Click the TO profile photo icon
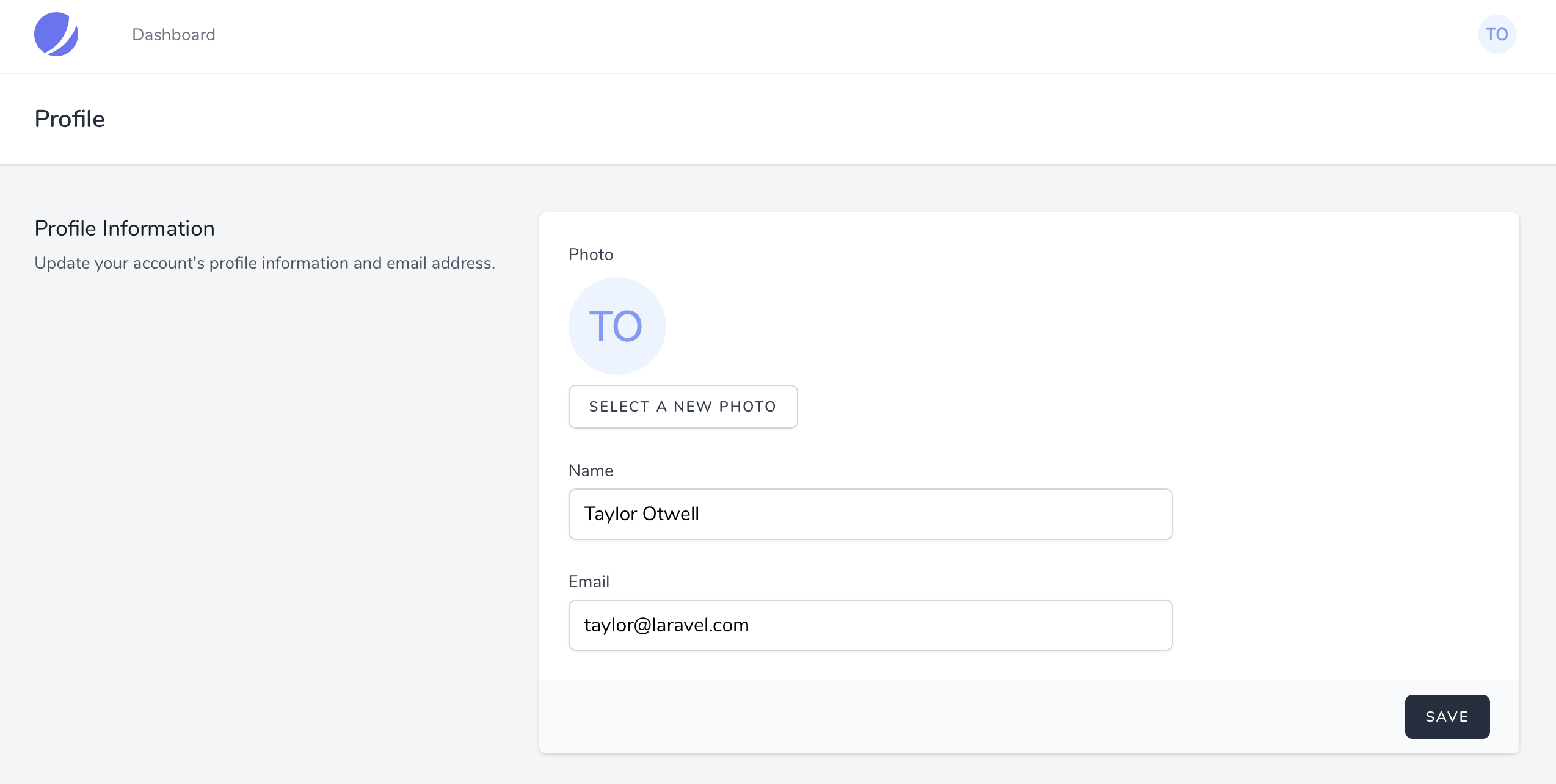Image resolution: width=1556 pixels, height=784 pixels. pos(617,326)
